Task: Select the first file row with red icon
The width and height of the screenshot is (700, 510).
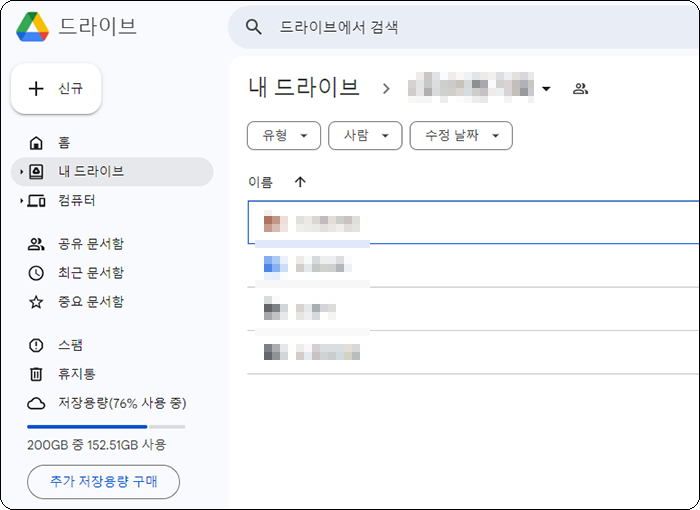Action: click(473, 222)
